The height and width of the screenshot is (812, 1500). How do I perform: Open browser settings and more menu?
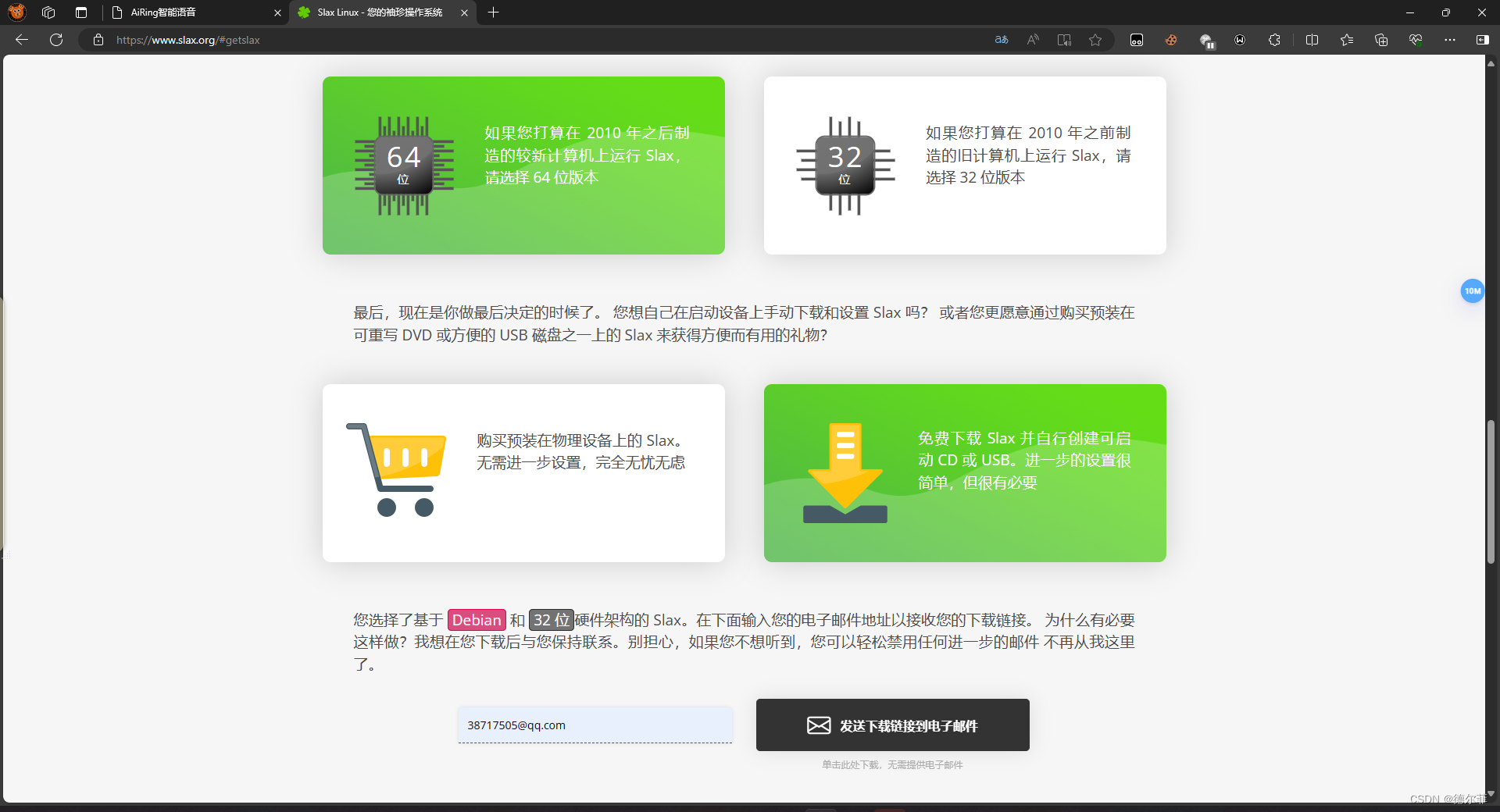point(1449,40)
